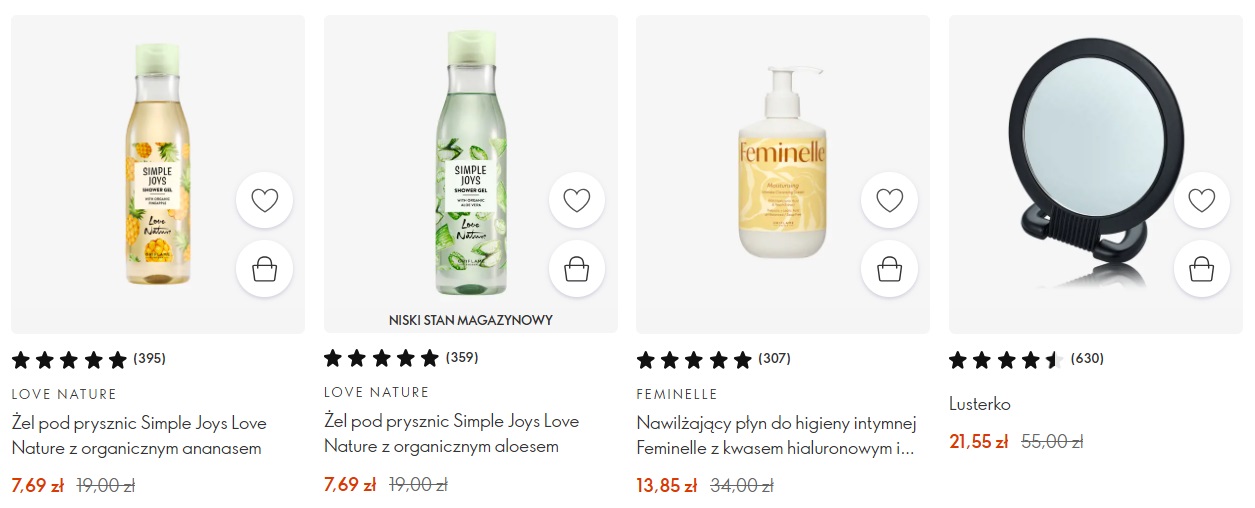Add Feminelle intimate wash to bag

(x=889, y=269)
